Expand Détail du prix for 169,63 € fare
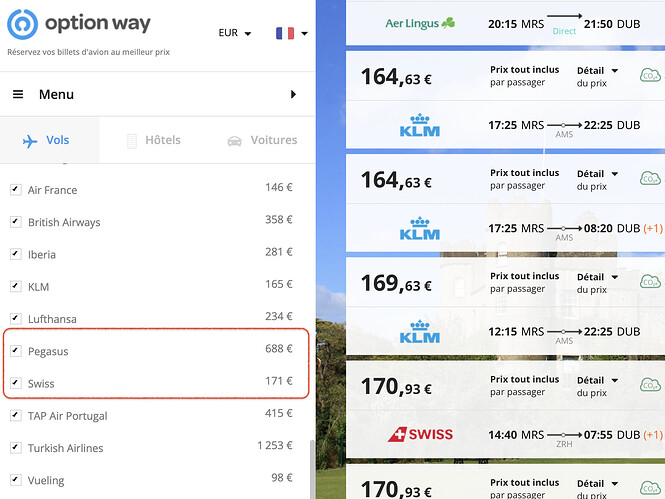Viewport: 665px width, 499px height. point(597,283)
